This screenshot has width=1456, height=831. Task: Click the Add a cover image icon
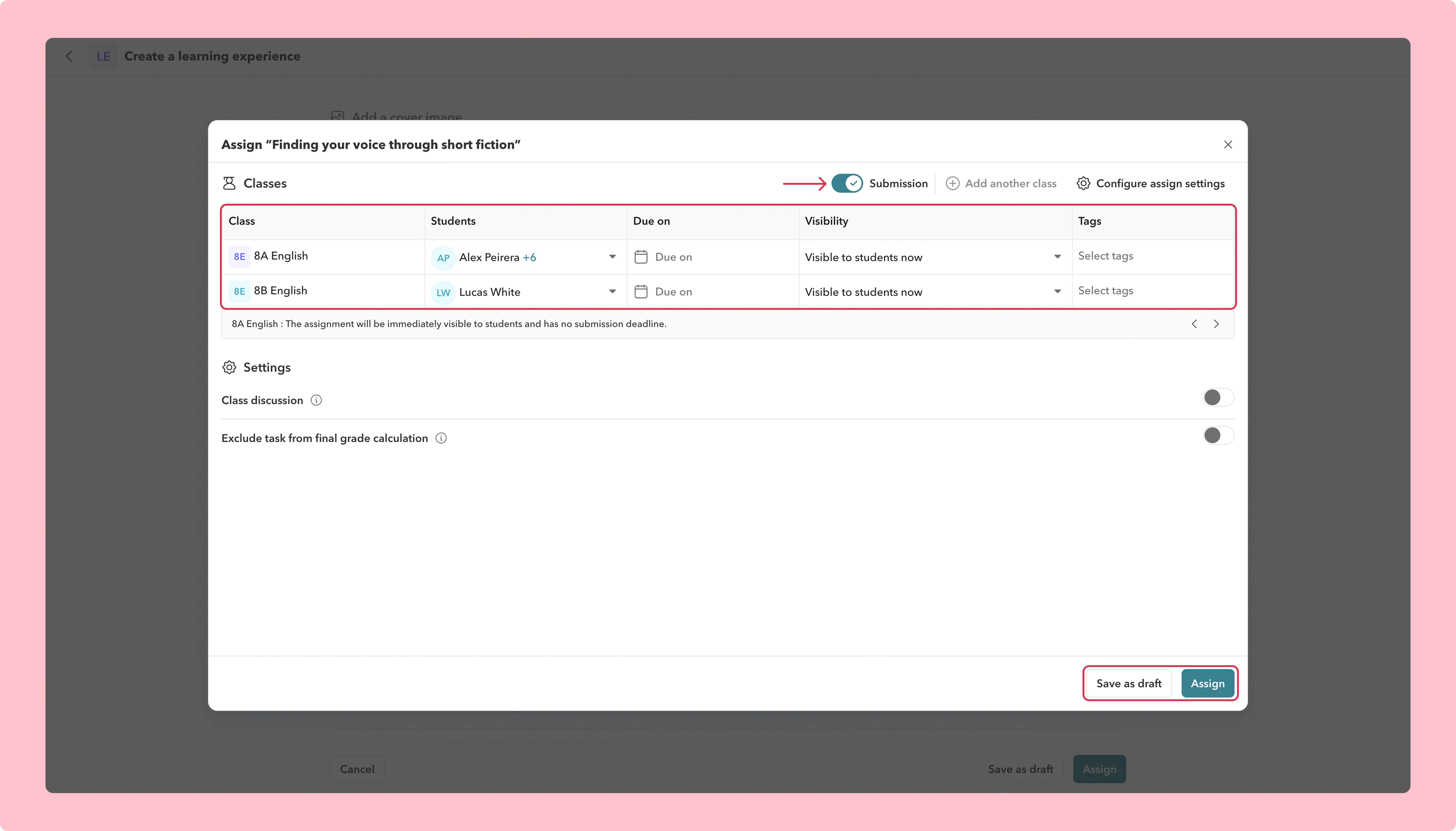(x=337, y=116)
